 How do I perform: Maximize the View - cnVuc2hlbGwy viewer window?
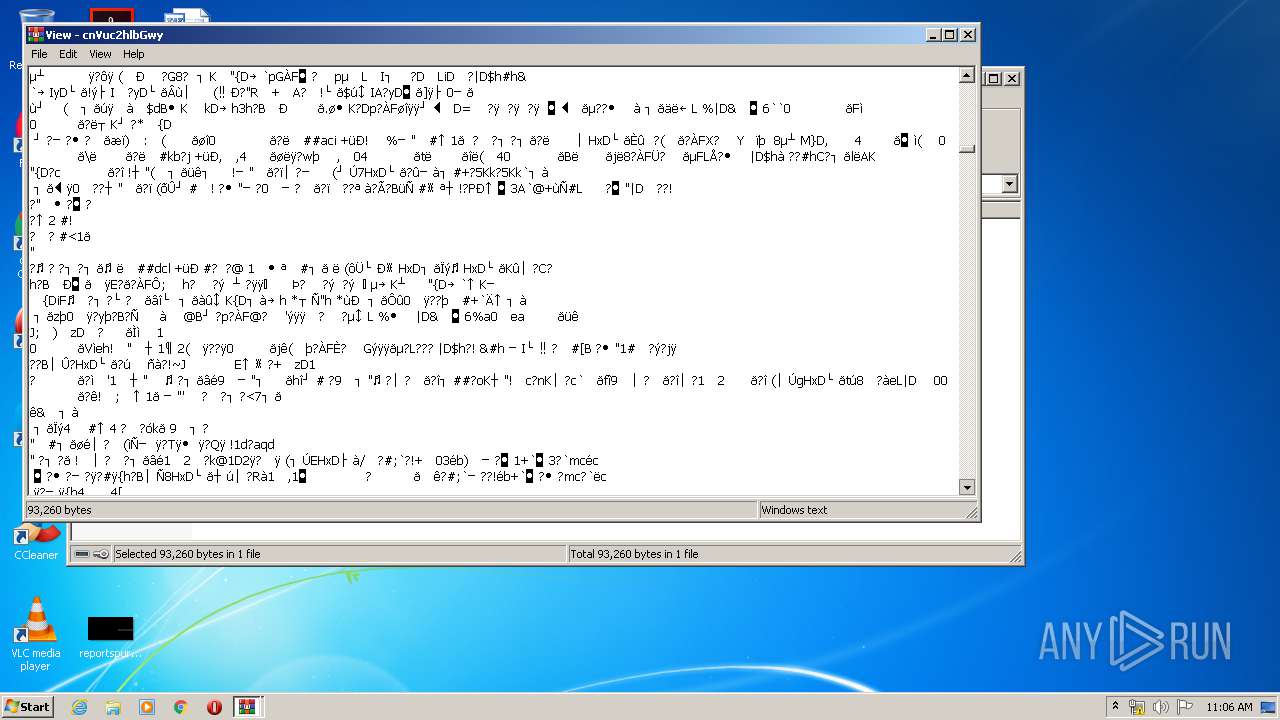(950, 34)
